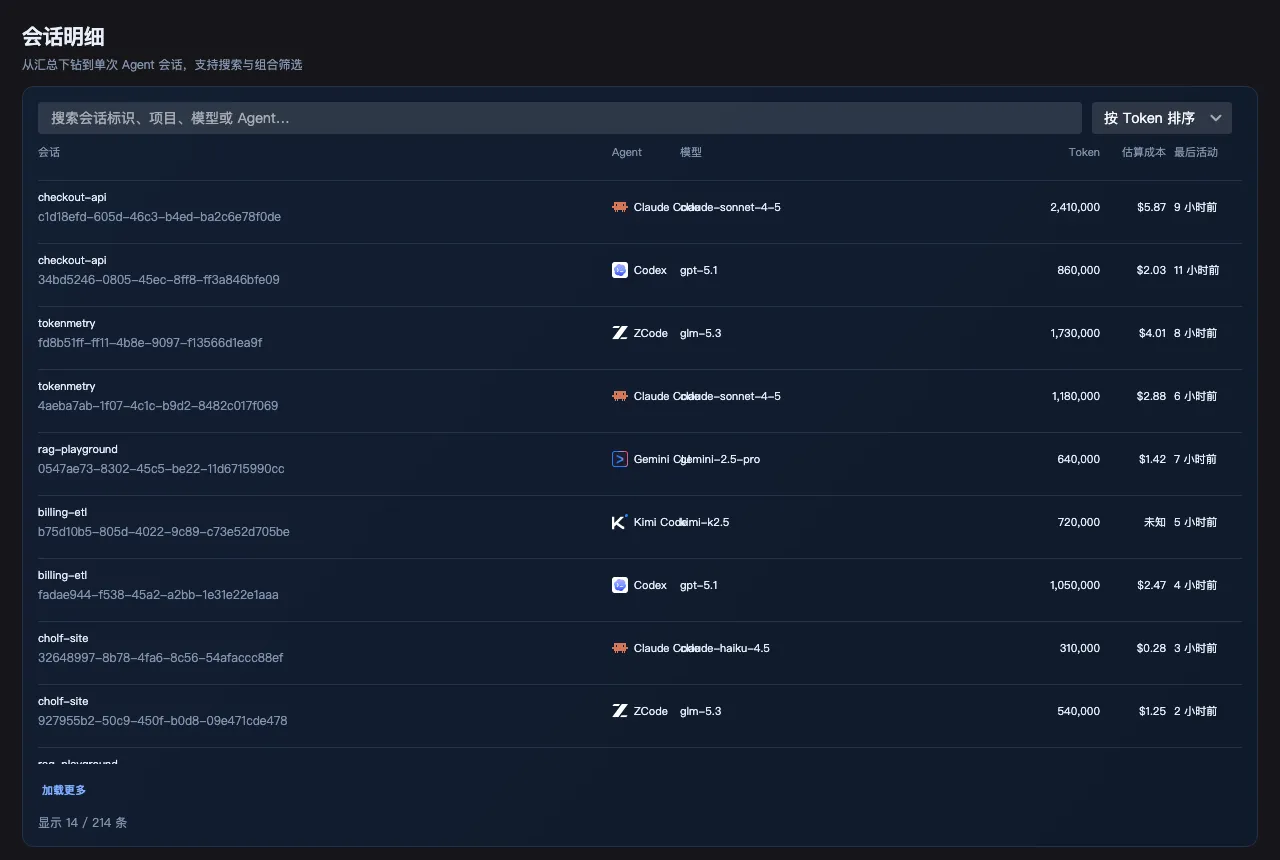The height and width of the screenshot is (860, 1280).
Task: Click the $2.47 cost value
Action: tap(1151, 585)
